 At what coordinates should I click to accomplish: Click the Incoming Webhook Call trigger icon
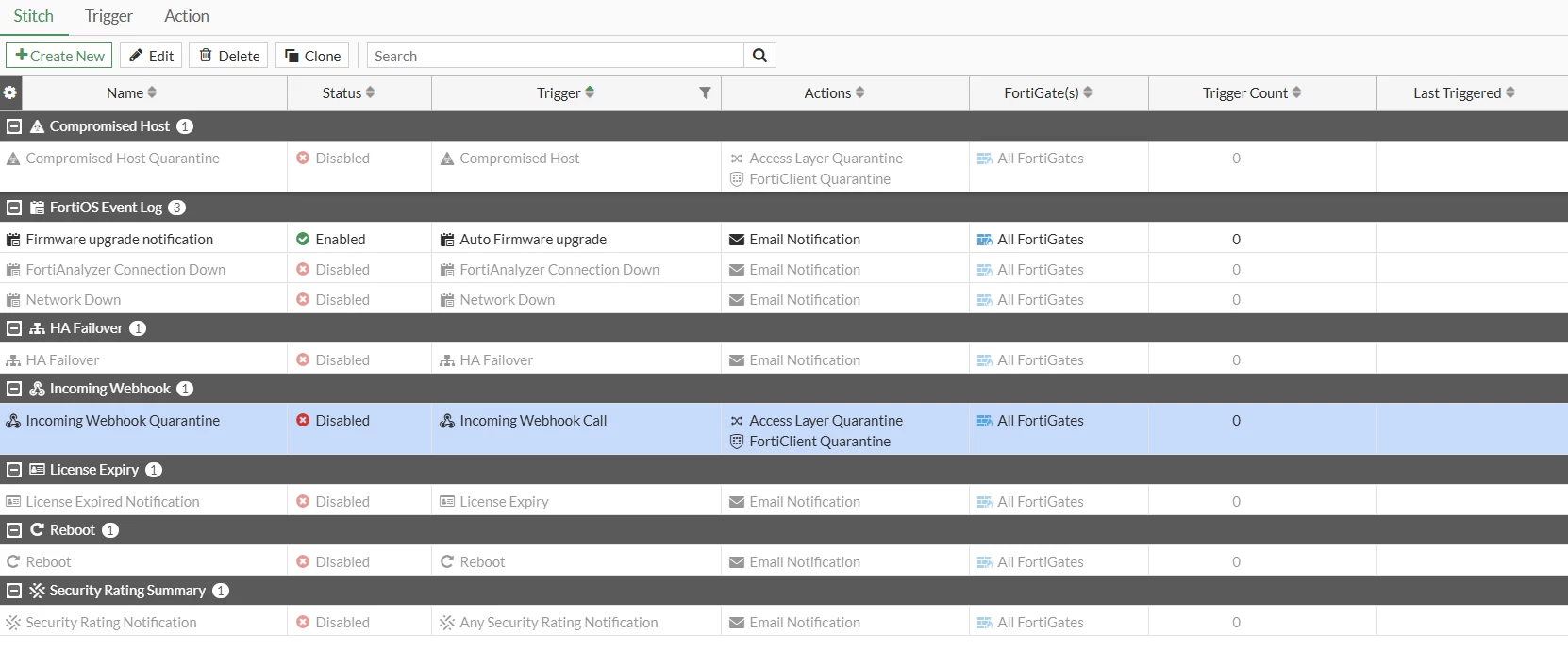[447, 421]
